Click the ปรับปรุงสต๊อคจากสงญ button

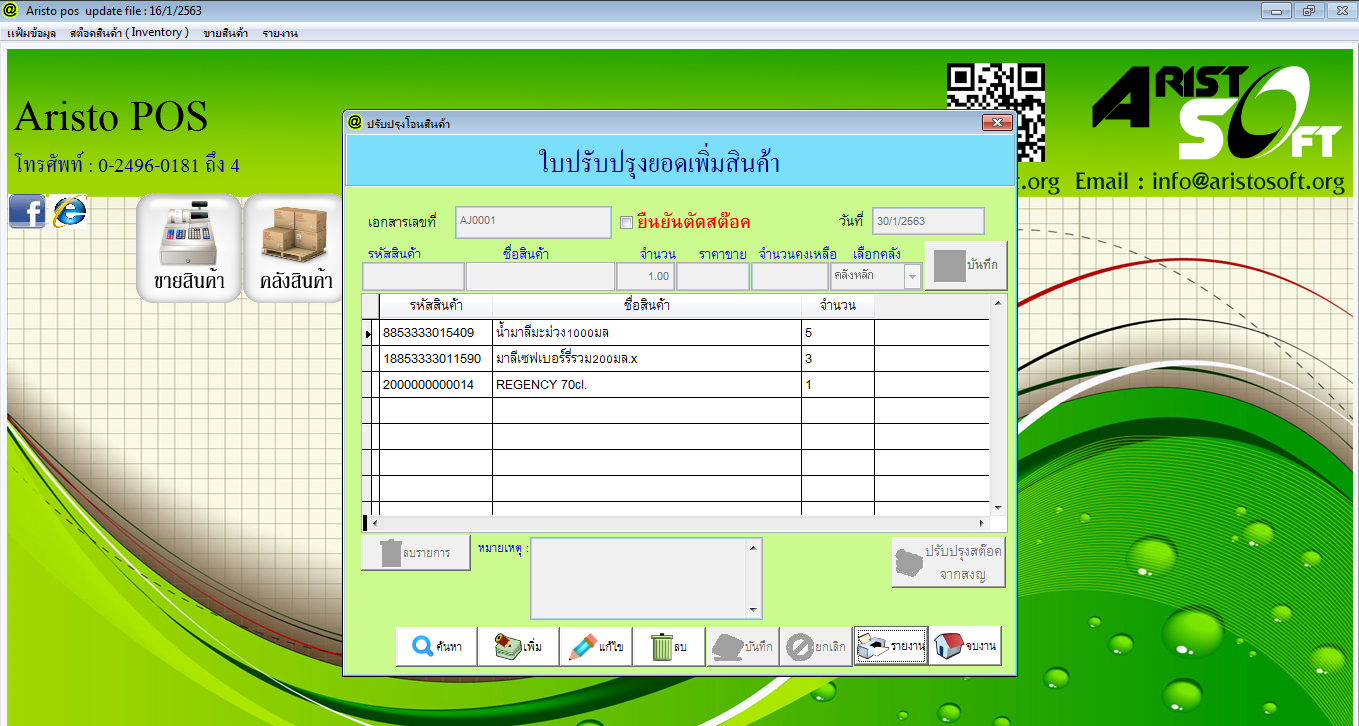949,563
